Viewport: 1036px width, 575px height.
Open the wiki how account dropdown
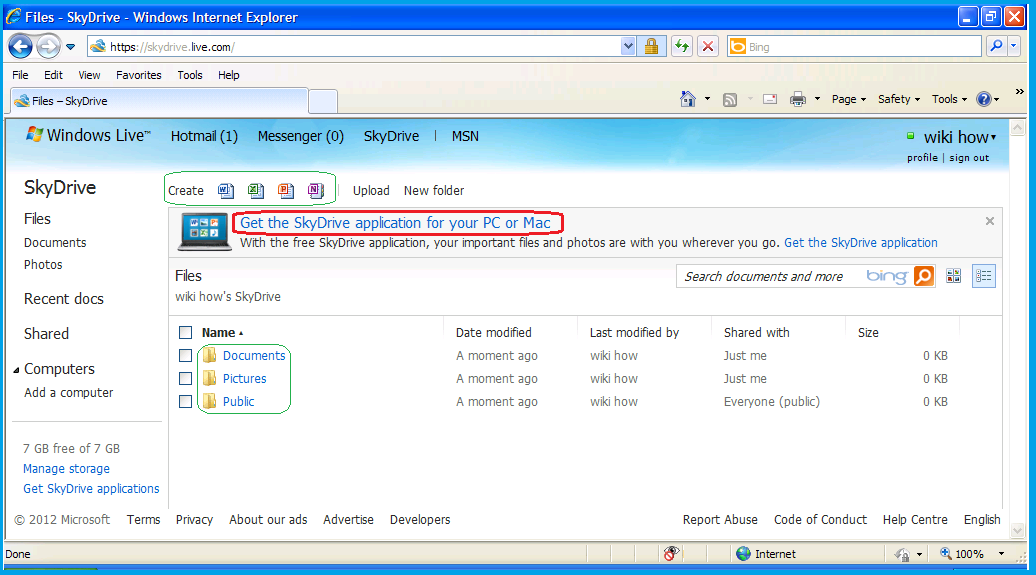click(959, 137)
